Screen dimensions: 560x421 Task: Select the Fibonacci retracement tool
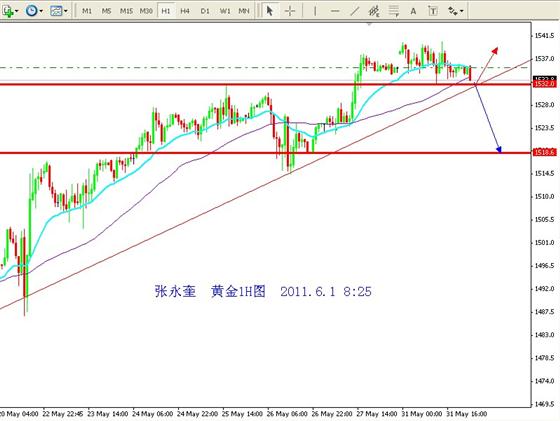tap(394, 11)
